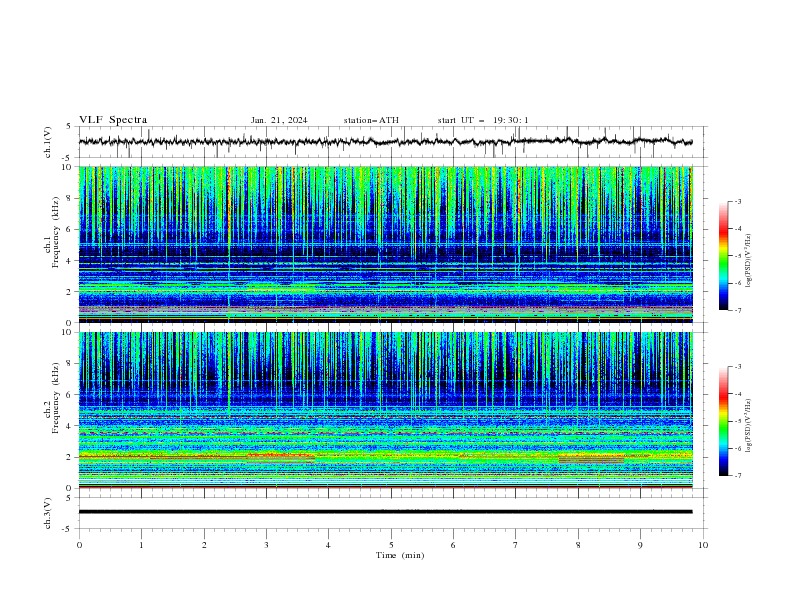Click the "ch.1(V)" waveform axis label
Image resolution: width=792 pixels, height=612 pixels.
[x=48, y=142]
